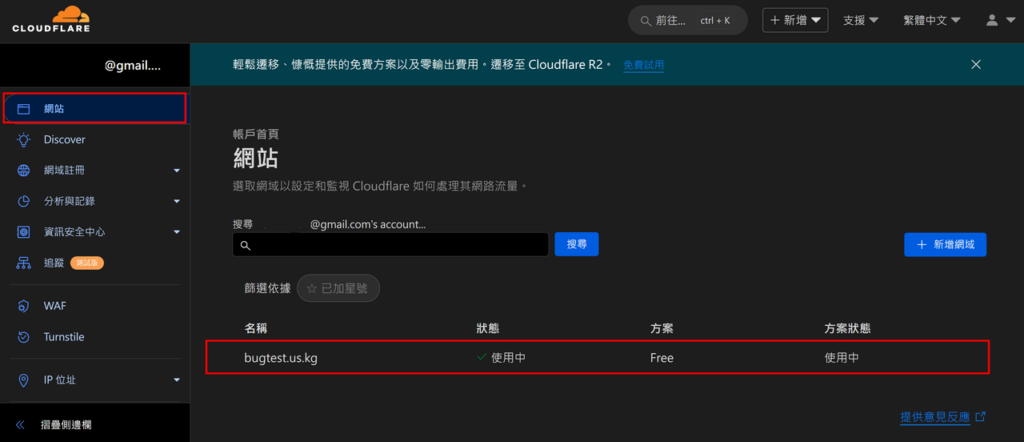Collapse sidebar using double-chevron icon
This screenshot has width=1024, height=442.
pos(20,425)
